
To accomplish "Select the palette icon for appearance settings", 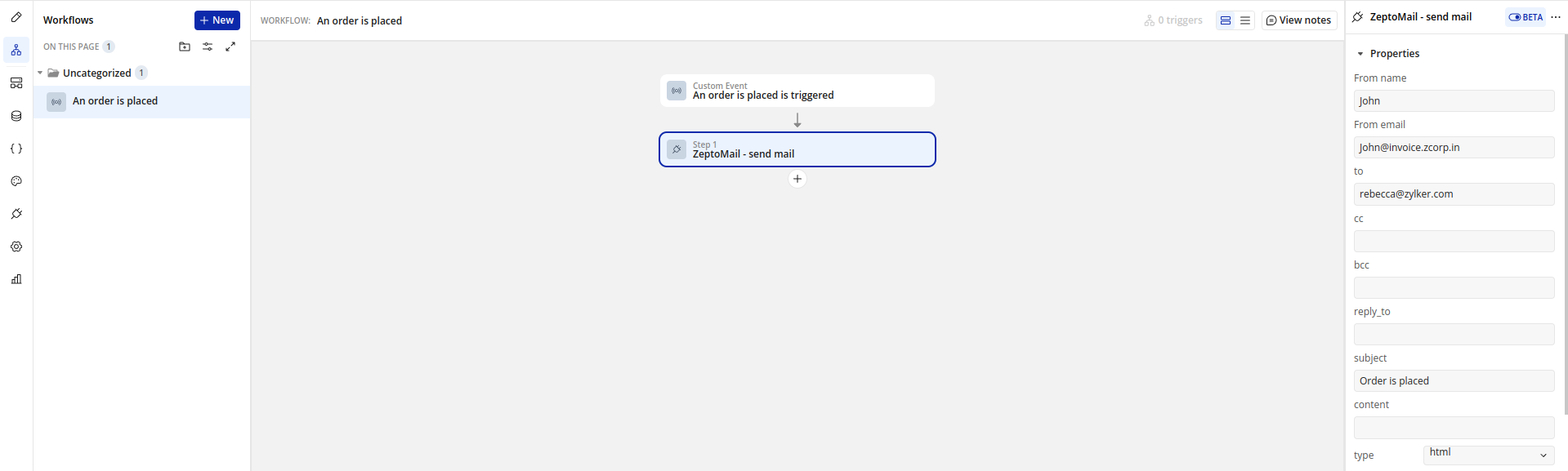I will pyautogui.click(x=16, y=181).
